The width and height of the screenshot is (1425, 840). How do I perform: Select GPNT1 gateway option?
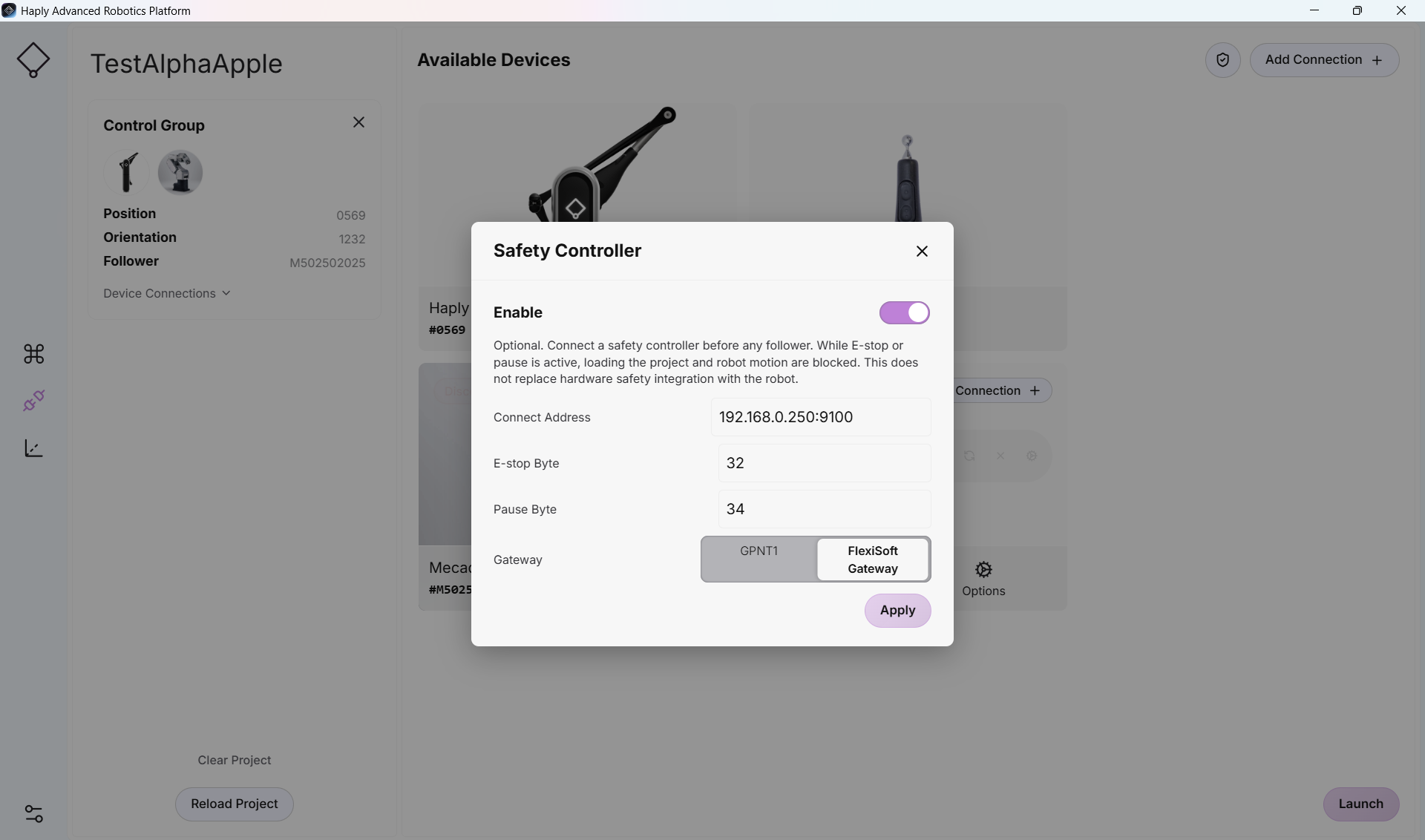coord(759,551)
